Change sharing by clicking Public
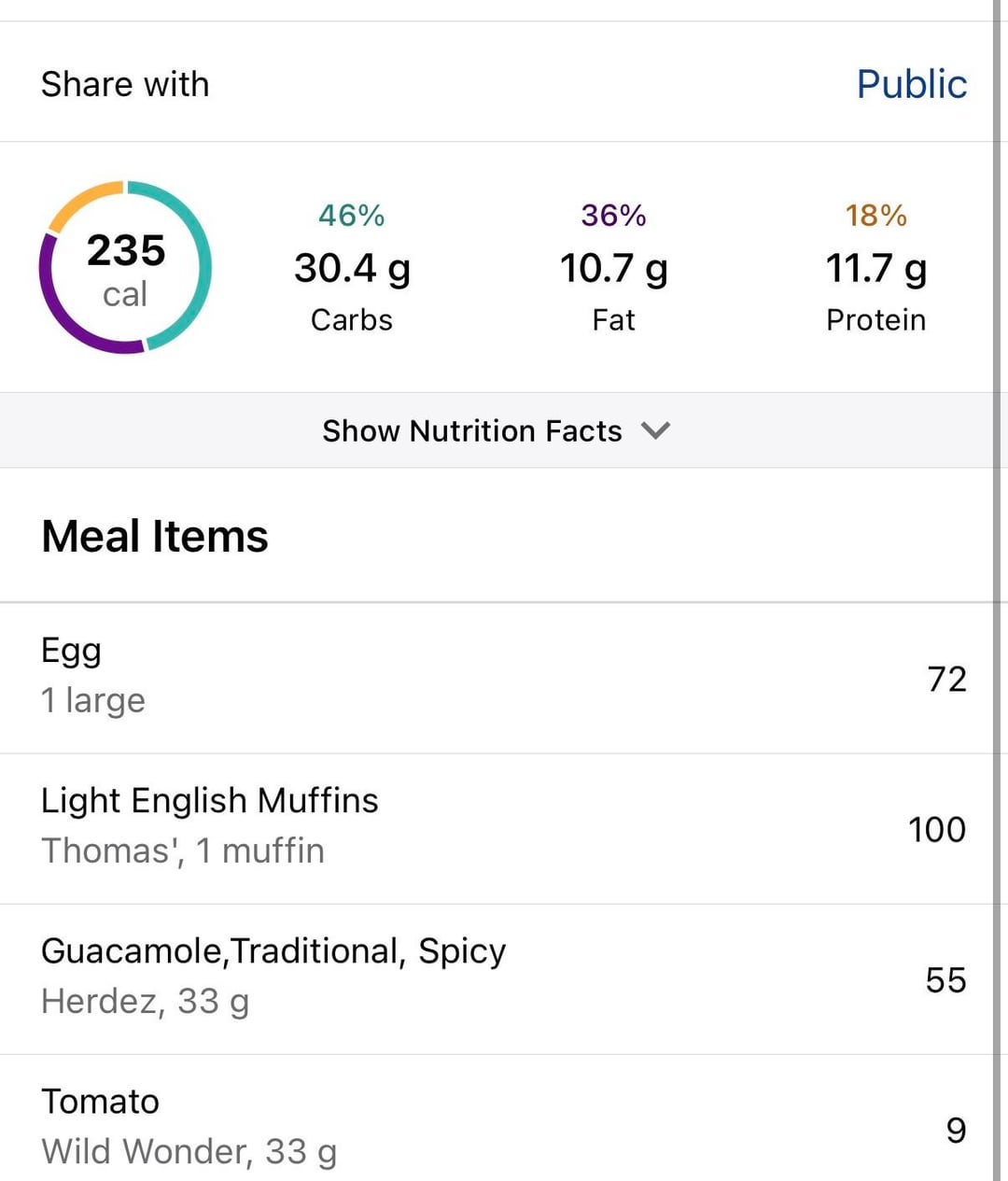 pos(911,84)
